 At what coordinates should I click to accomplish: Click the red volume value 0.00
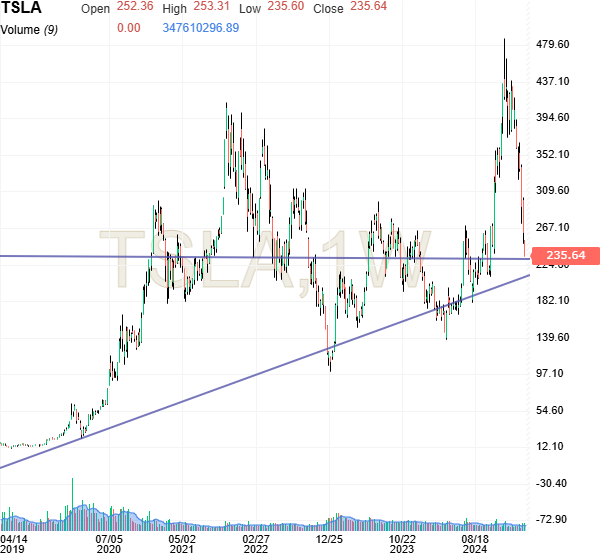129,28
